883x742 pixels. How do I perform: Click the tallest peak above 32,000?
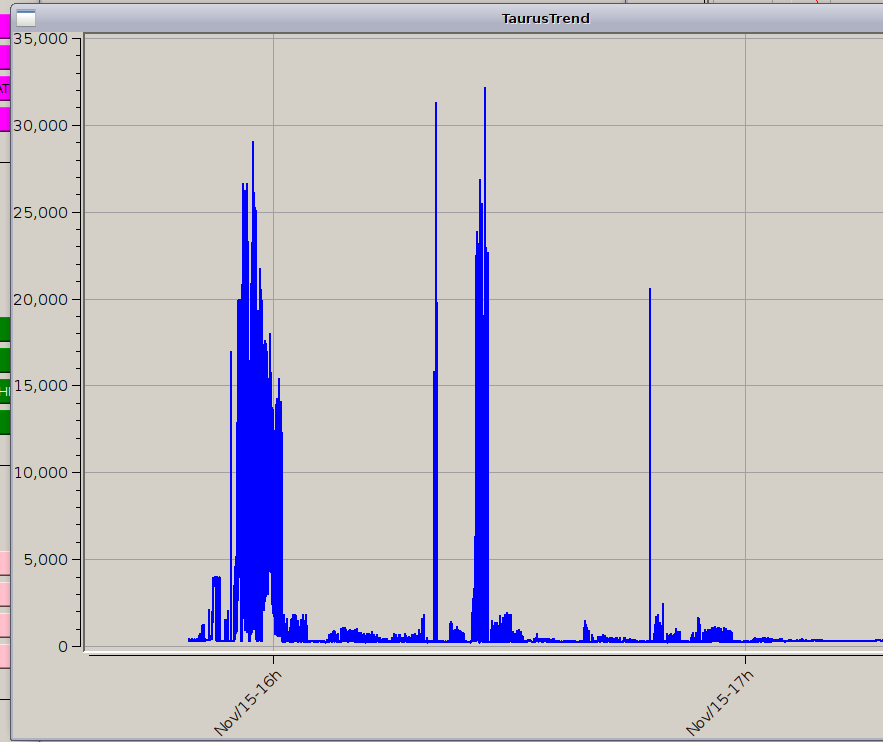[x=485, y=90]
